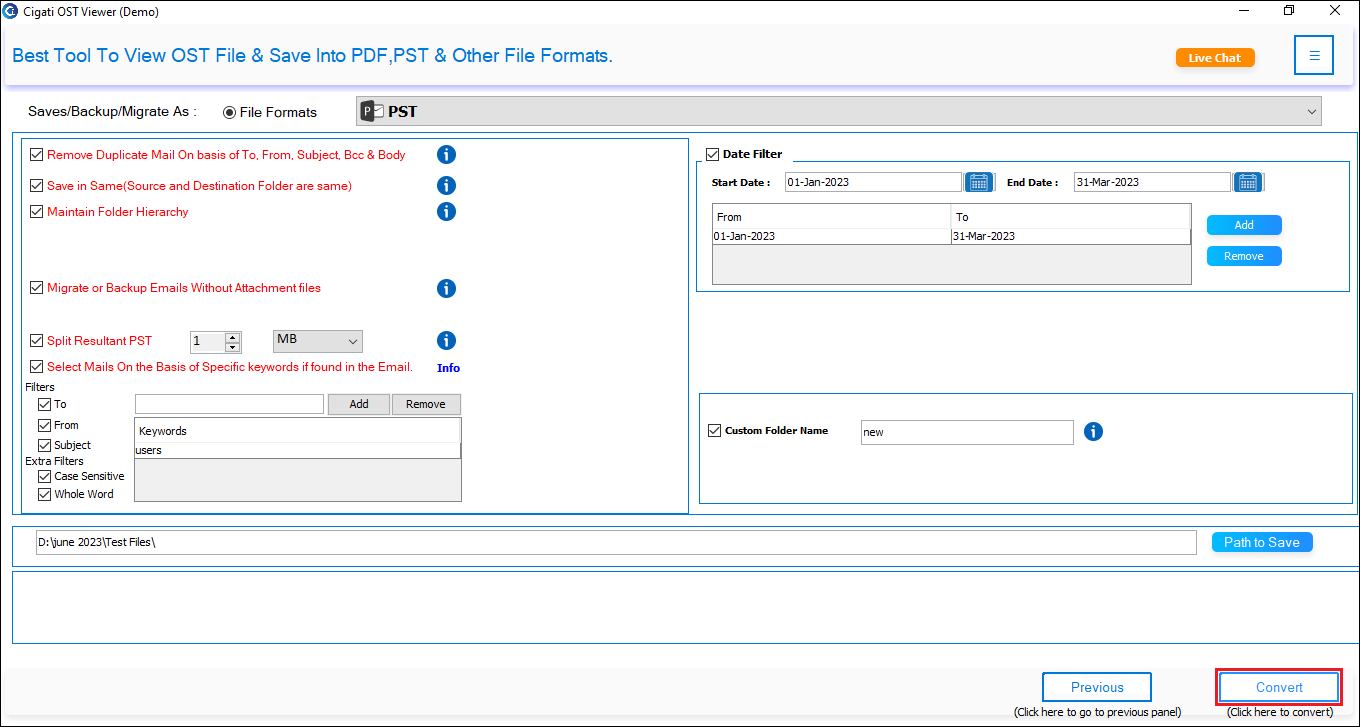Screen dimensions: 1360x727
Task: Click Remove date range button
Action: (x=1244, y=256)
